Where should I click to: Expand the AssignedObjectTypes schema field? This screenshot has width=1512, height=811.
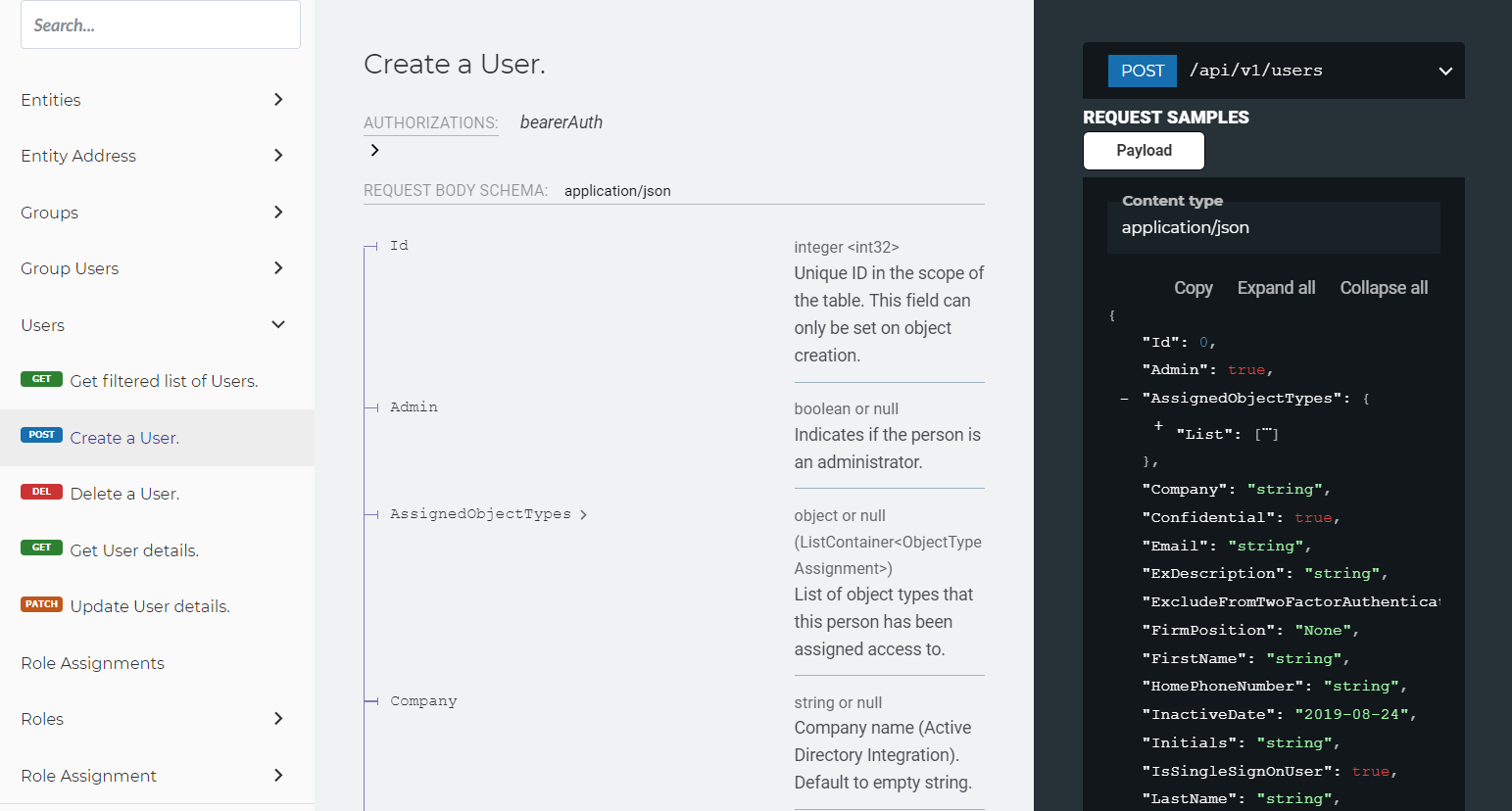click(582, 513)
